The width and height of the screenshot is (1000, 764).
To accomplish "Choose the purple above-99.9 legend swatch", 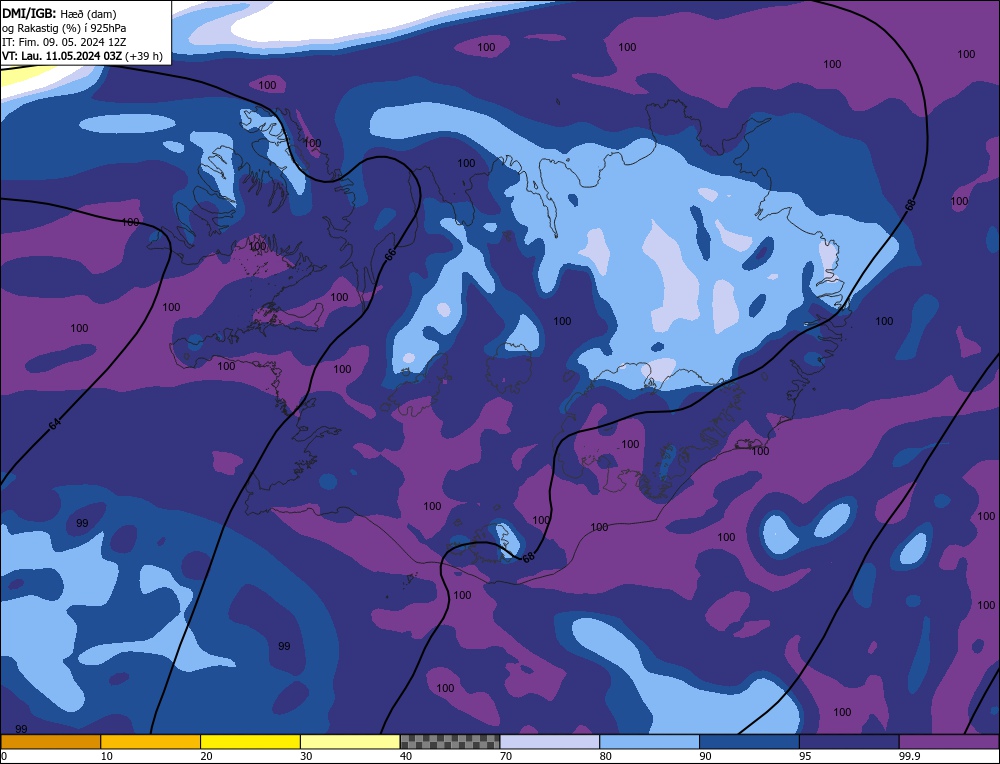I will (949, 742).
